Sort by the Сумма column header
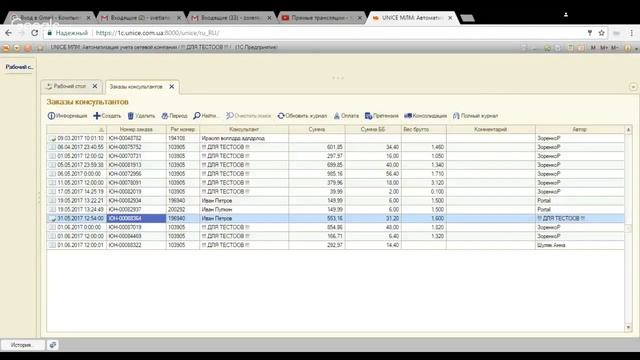The image size is (640, 360). click(x=317, y=129)
